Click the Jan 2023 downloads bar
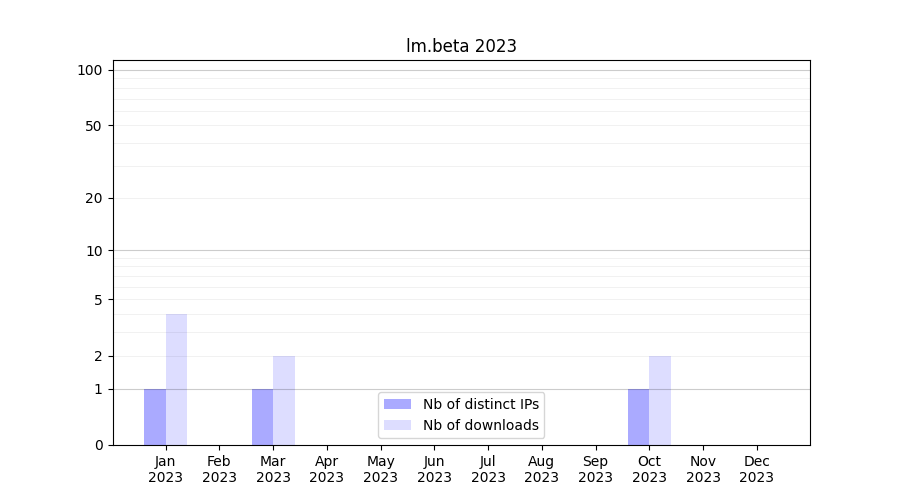 click(176, 380)
